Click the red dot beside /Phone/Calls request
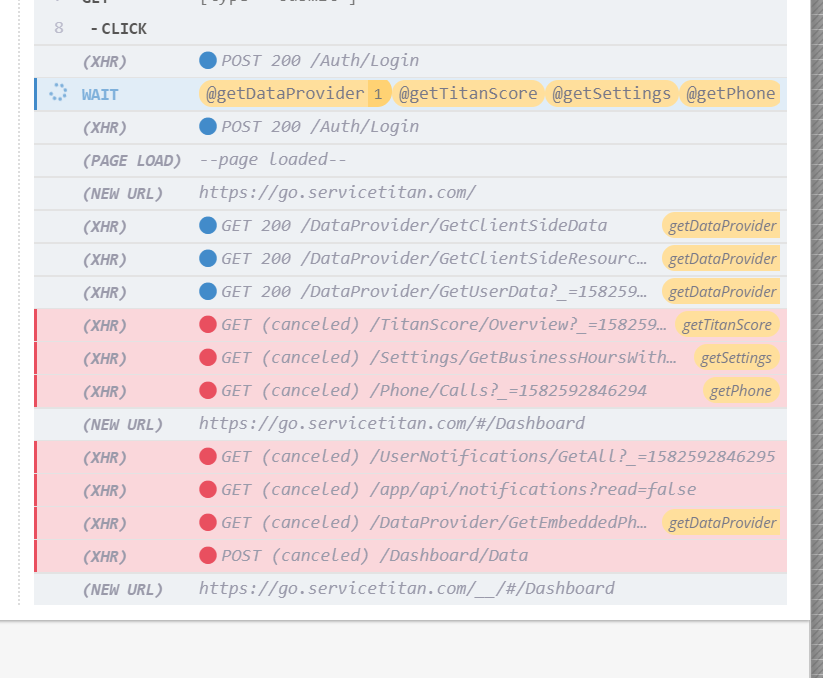The height and width of the screenshot is (678, 823). [207, 390]
